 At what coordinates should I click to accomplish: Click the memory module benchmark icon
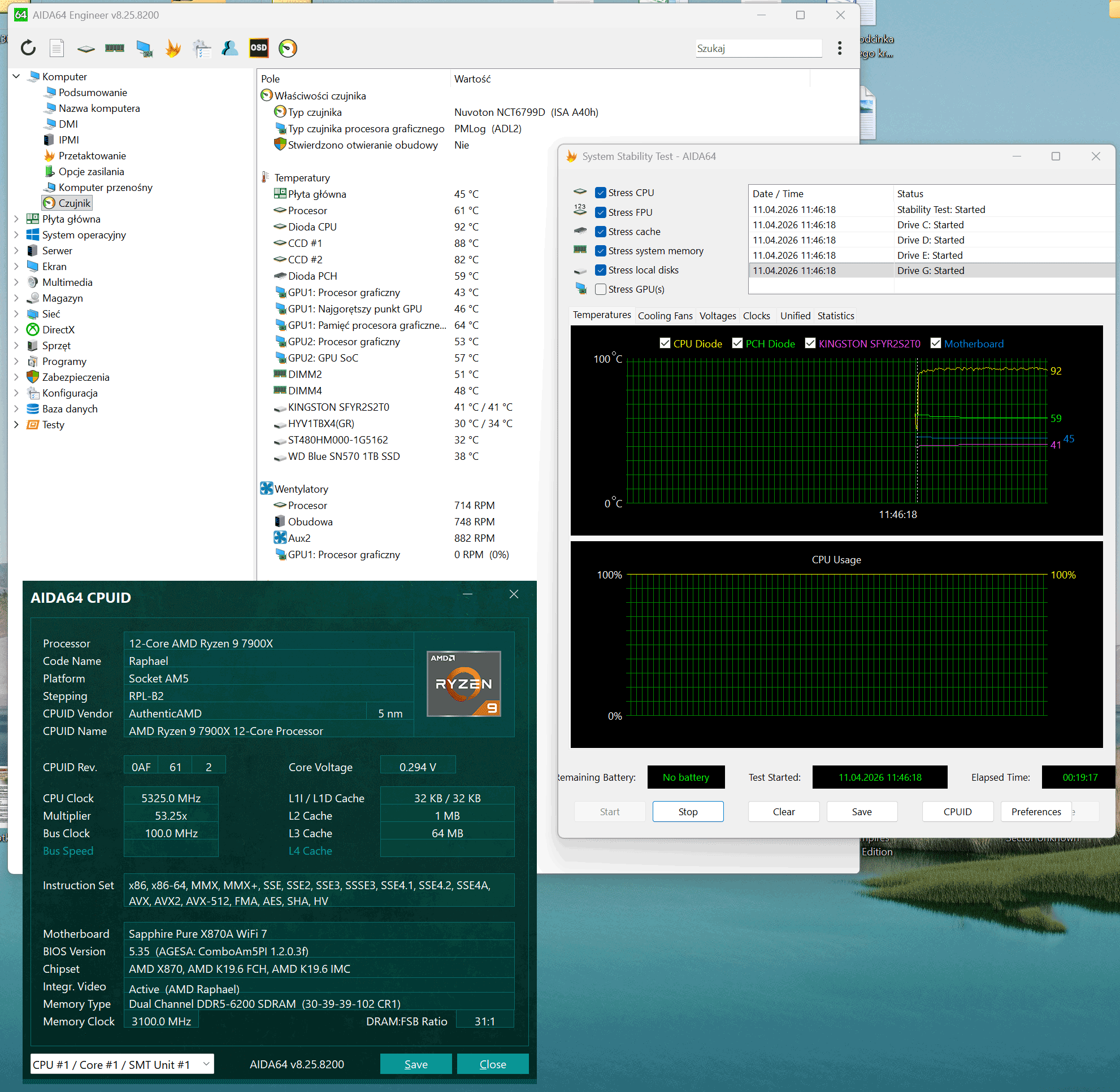click(114, 48)
